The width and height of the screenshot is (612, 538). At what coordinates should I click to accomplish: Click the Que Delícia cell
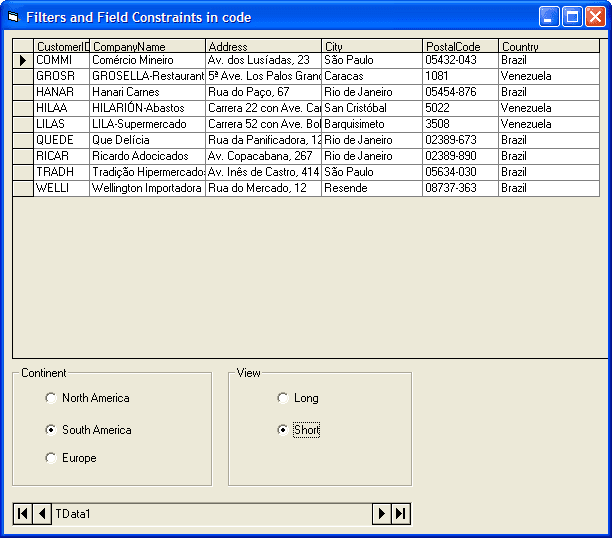tap(148, 141)
